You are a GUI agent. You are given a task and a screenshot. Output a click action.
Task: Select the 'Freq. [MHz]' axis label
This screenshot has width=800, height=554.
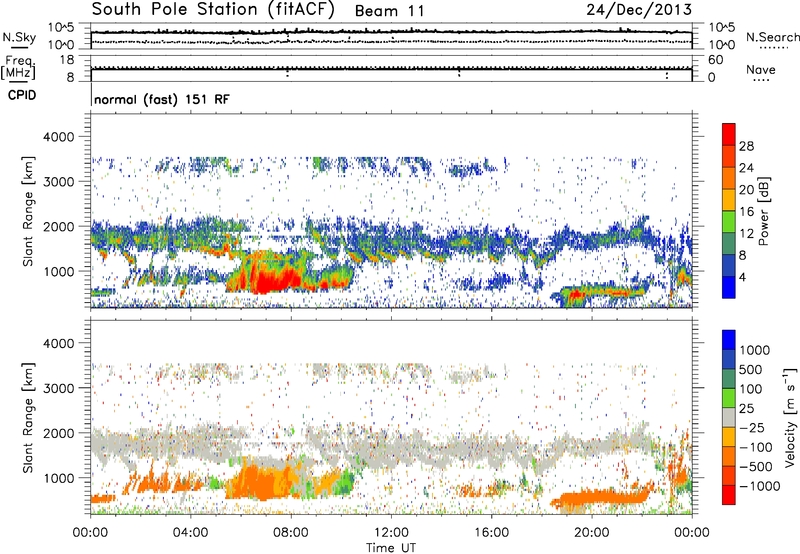click(x=18, y=68)
